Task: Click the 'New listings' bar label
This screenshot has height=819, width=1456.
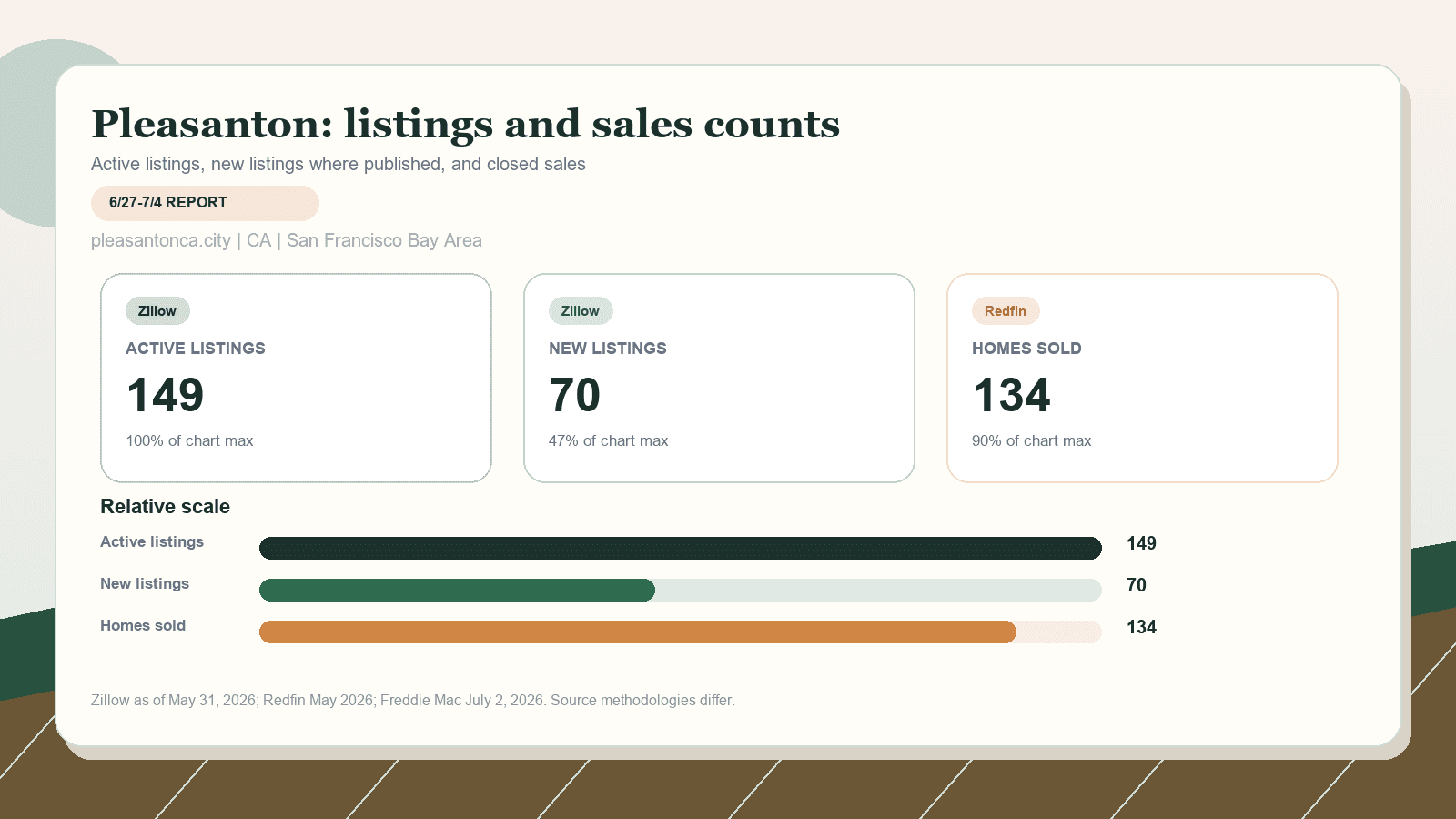Action: [145, 583]
